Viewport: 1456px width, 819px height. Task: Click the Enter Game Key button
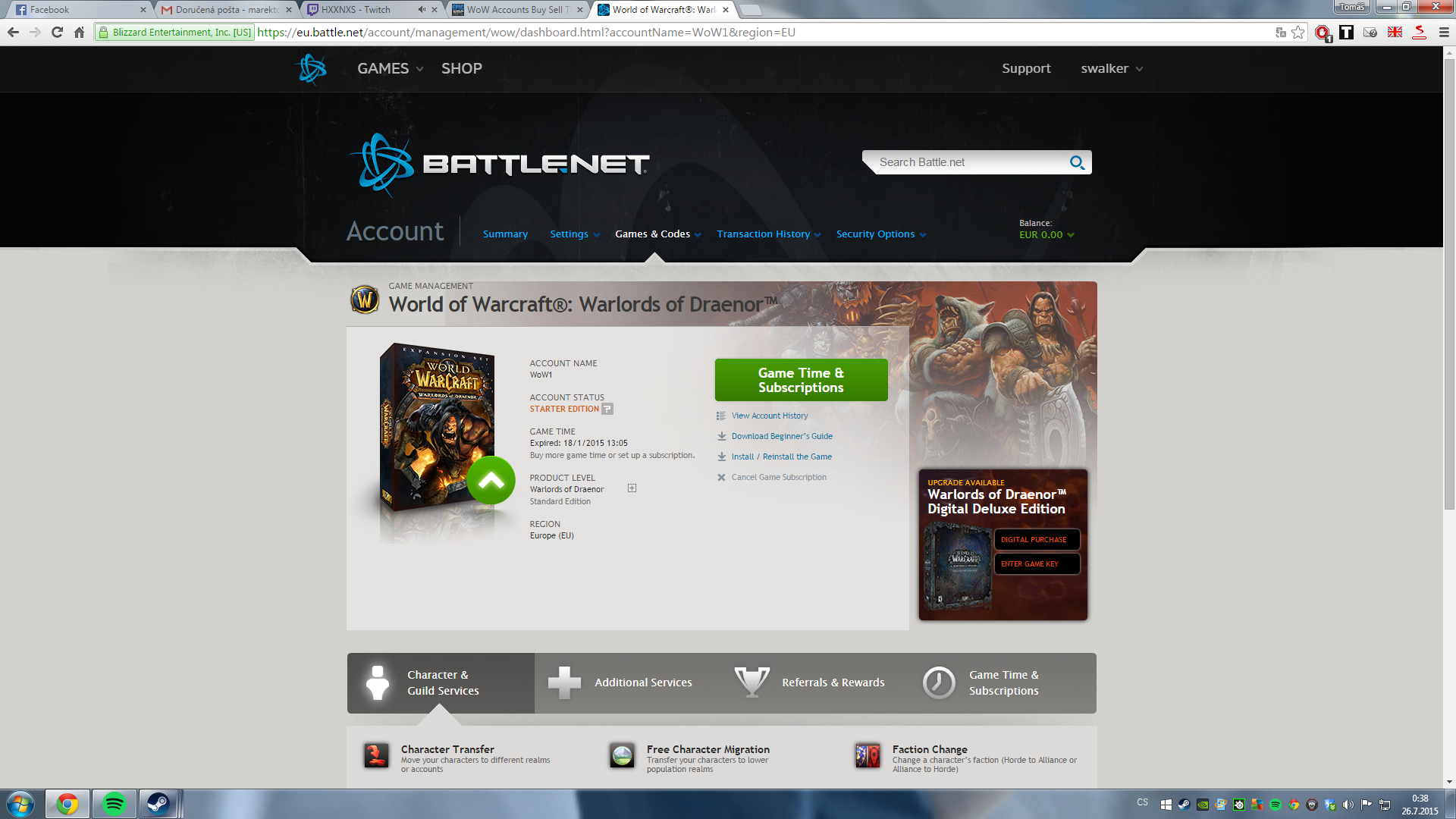[x=1037, y=564]
